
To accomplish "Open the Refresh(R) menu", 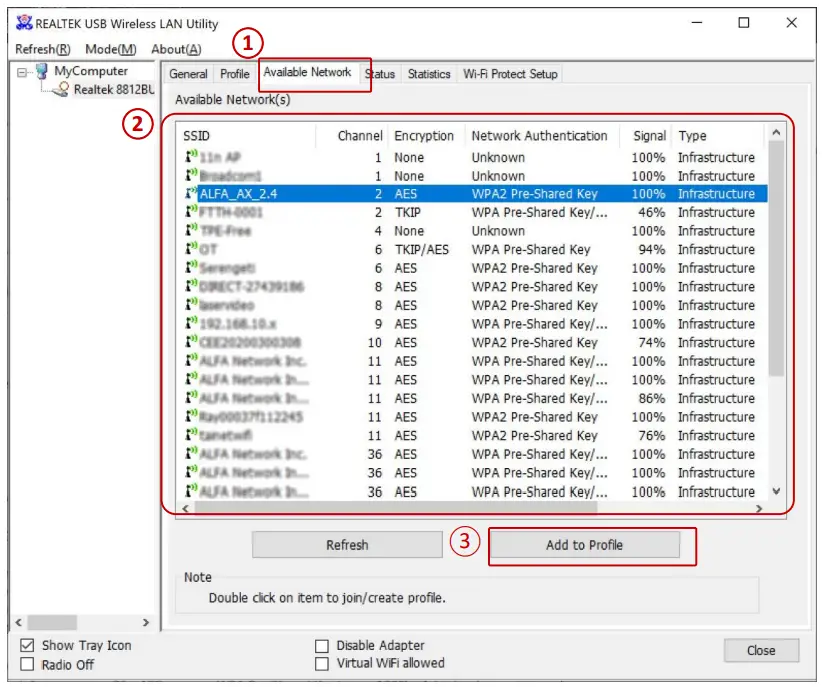I will tap(42, 49).
